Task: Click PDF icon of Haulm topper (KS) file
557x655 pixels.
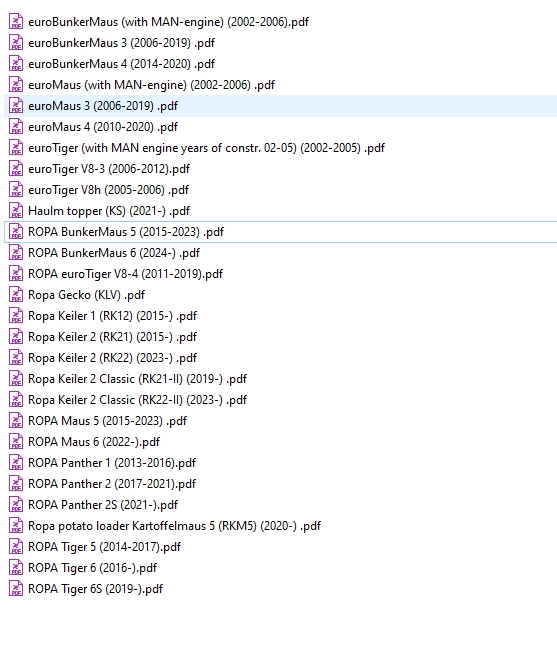Action: coord(16,211)
